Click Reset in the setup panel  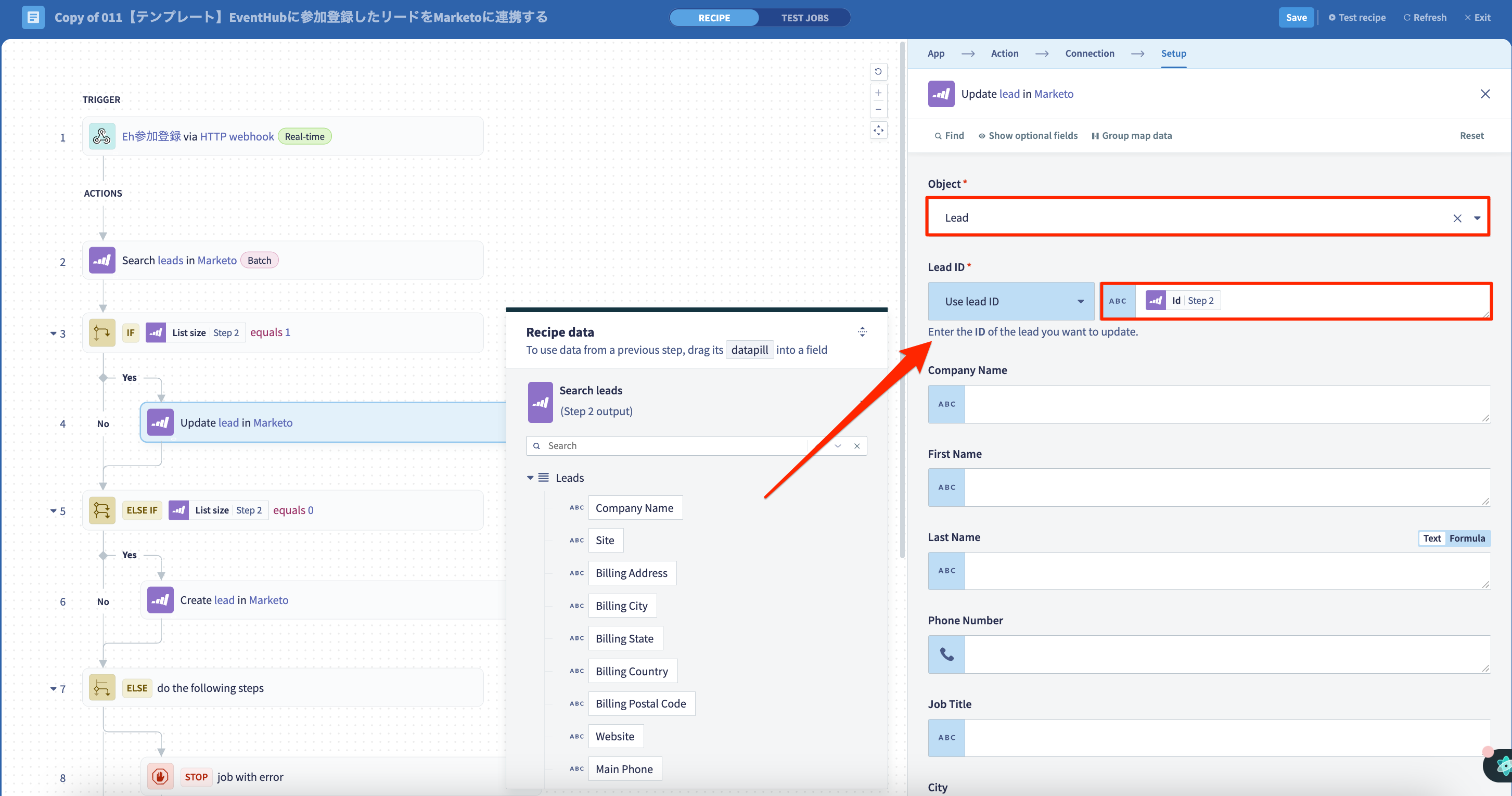(1471, 136)
